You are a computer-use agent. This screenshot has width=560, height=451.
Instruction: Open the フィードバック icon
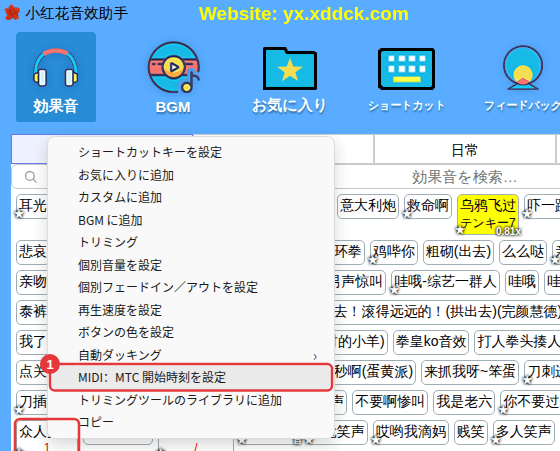point(522,79)
